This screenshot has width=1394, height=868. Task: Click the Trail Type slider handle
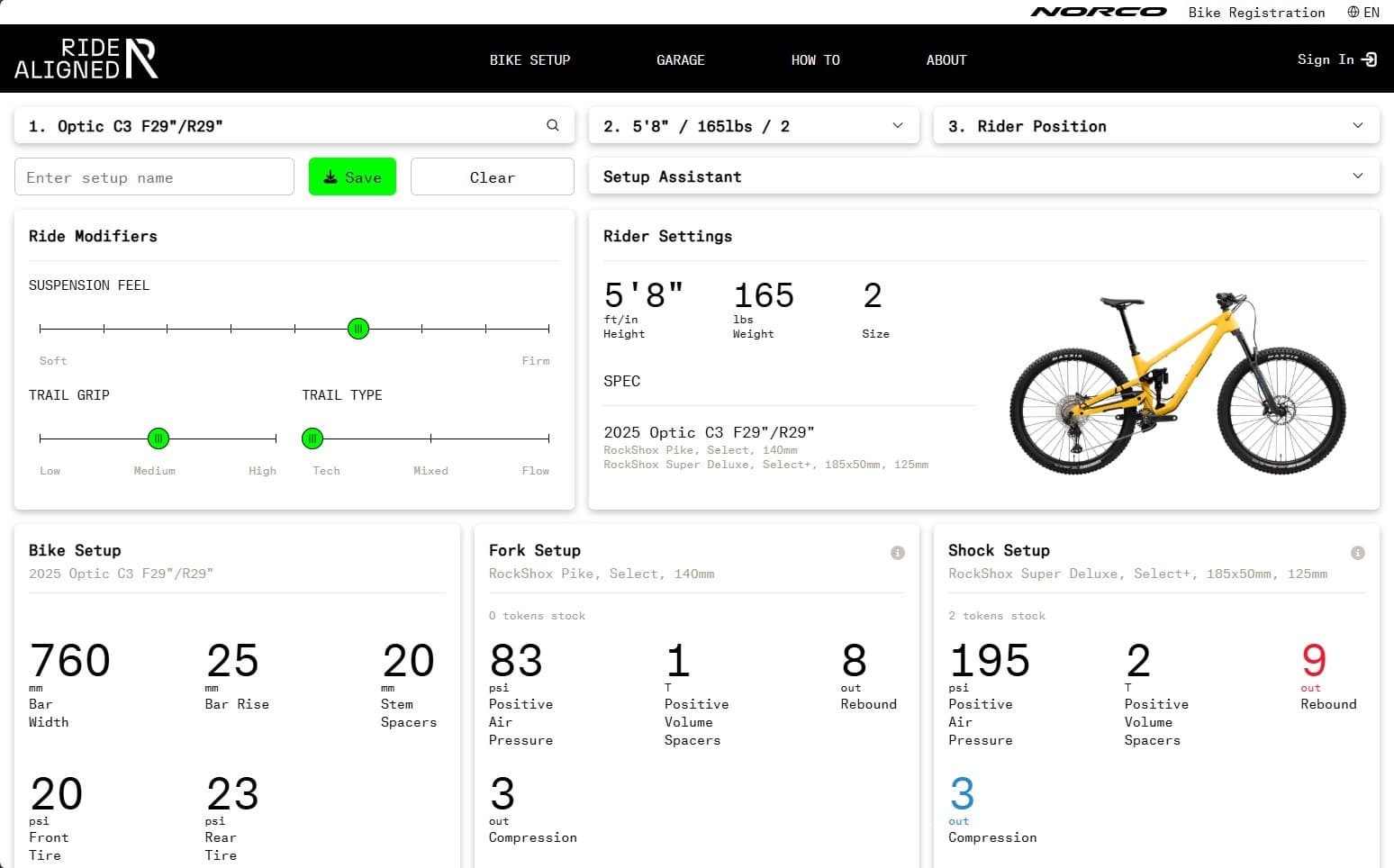pyautogui.click(x=312, y=439)
